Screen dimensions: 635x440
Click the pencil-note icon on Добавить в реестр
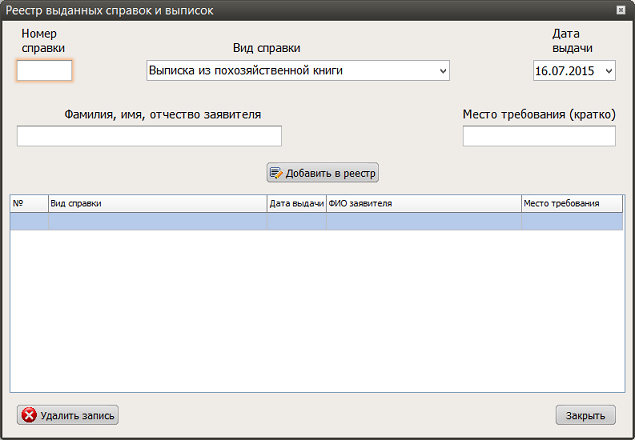tap(276, 173)
